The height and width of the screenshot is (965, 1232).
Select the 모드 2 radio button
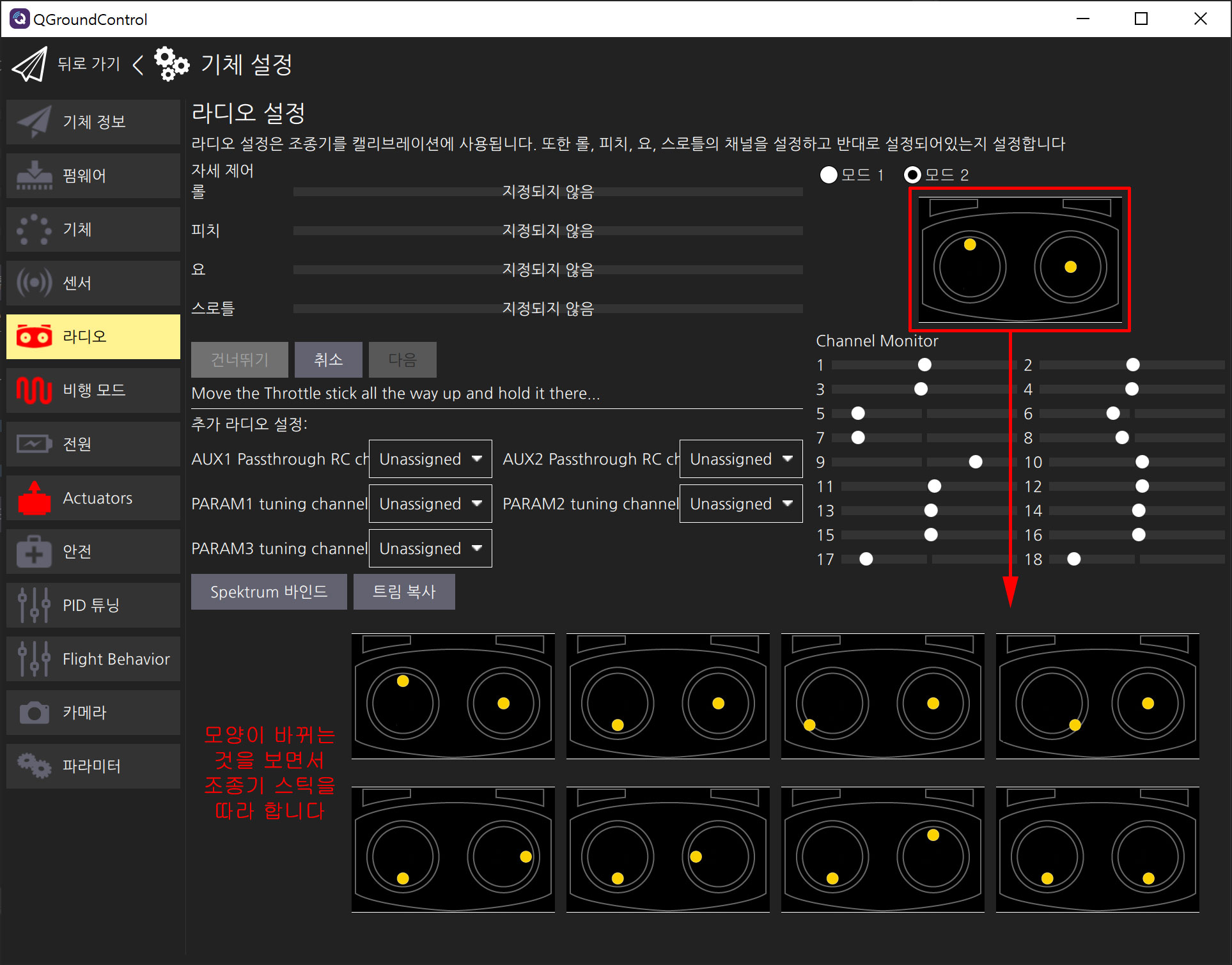[x=912, y=174]
